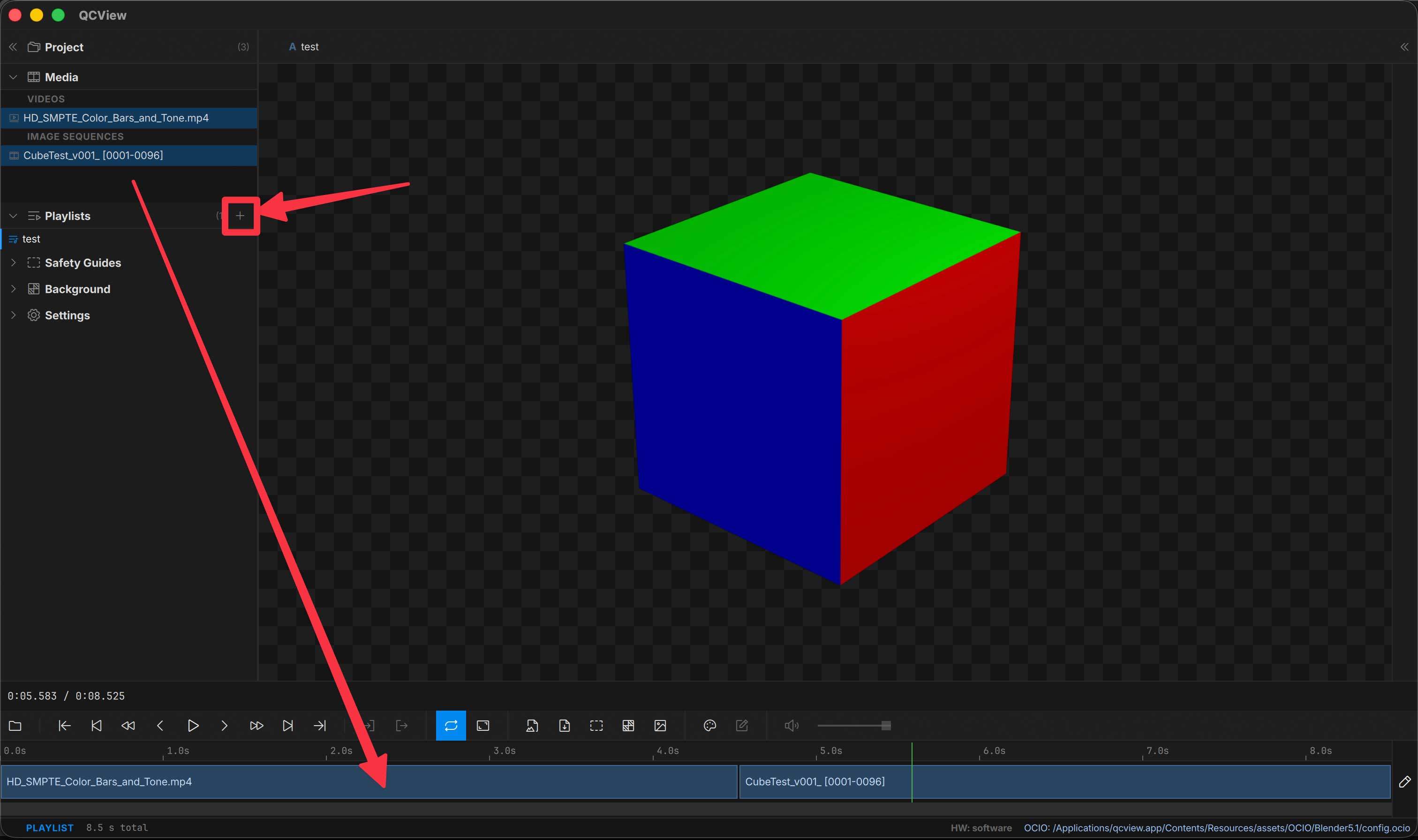Start playback with the play button
The image size is (1418, 840).
193,726
